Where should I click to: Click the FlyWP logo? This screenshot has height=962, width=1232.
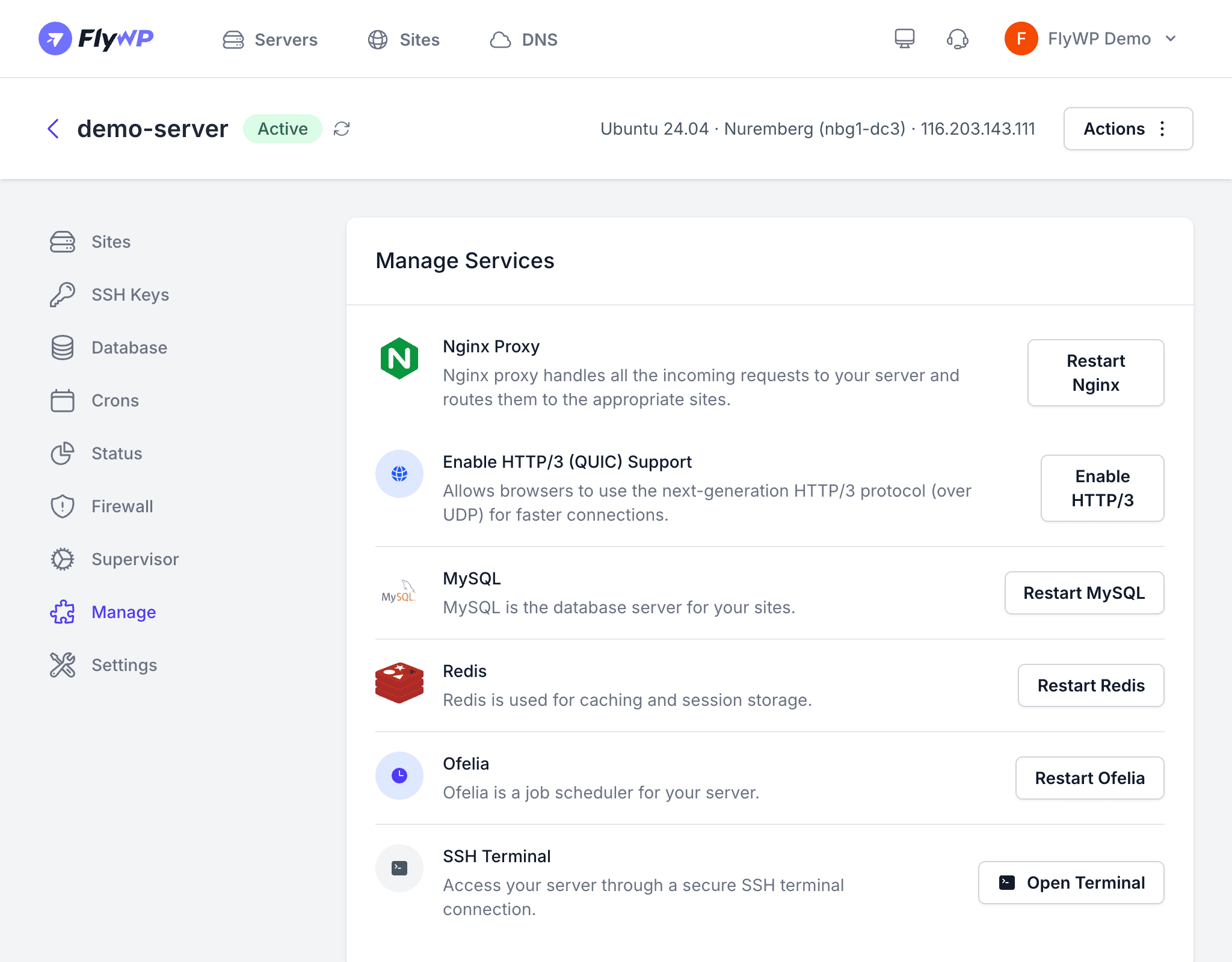[96, 38]
